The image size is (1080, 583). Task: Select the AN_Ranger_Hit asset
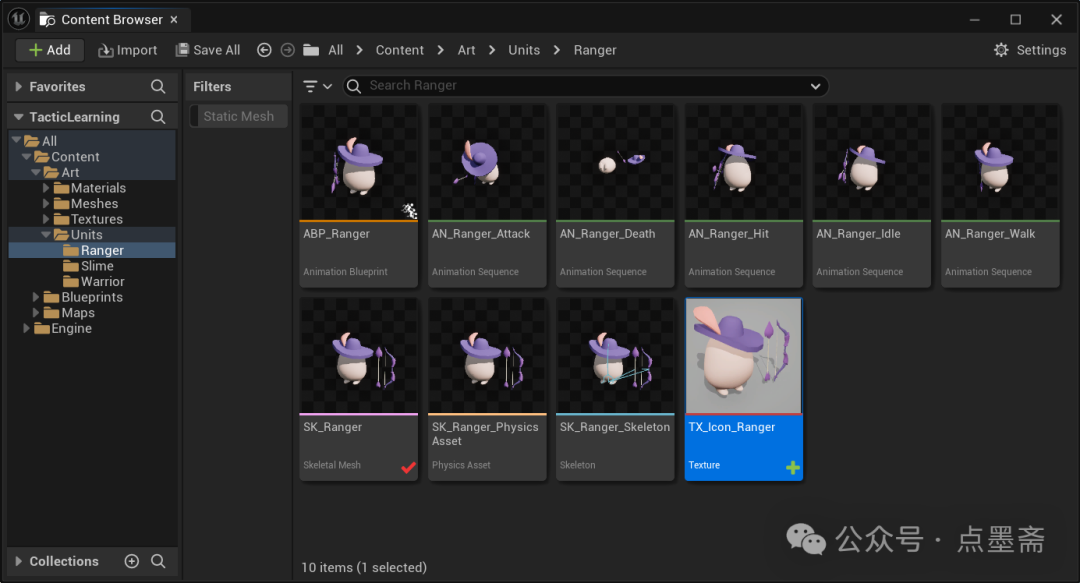click(x=744, y=196)
